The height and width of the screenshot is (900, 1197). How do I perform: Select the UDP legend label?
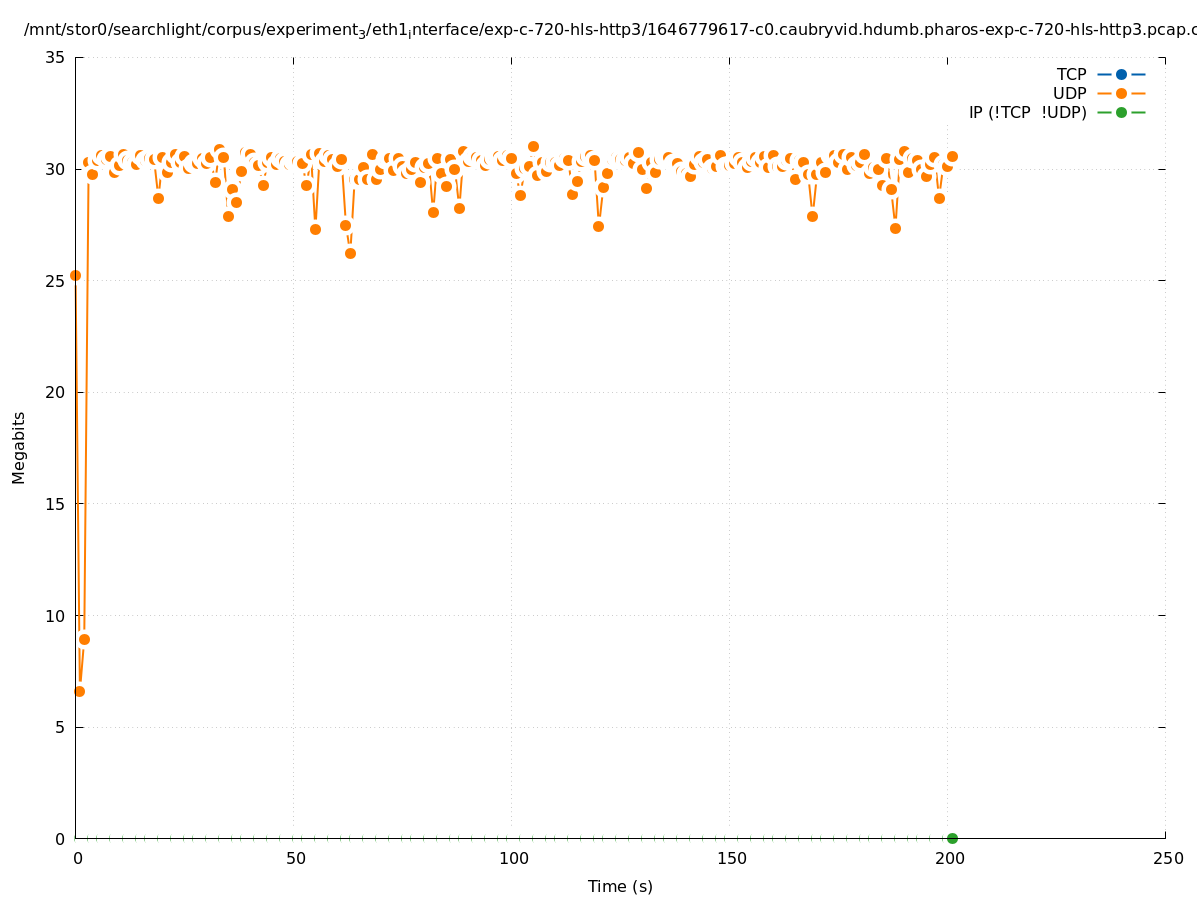(x=1069, y=93)
